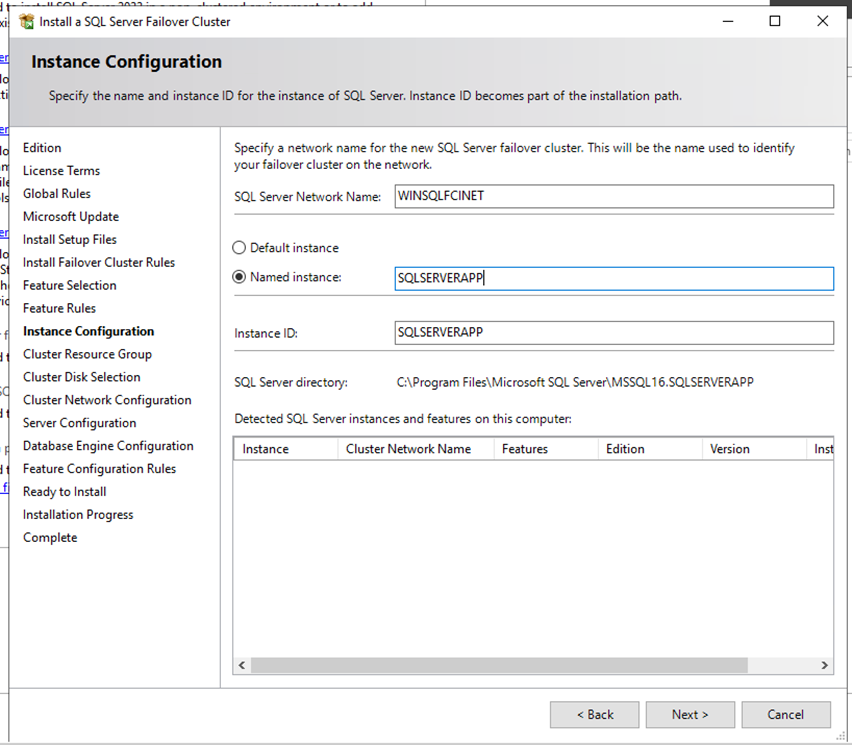
Task: Select the Feature Selection step in sidebar
Action: [x=70, y=285]
